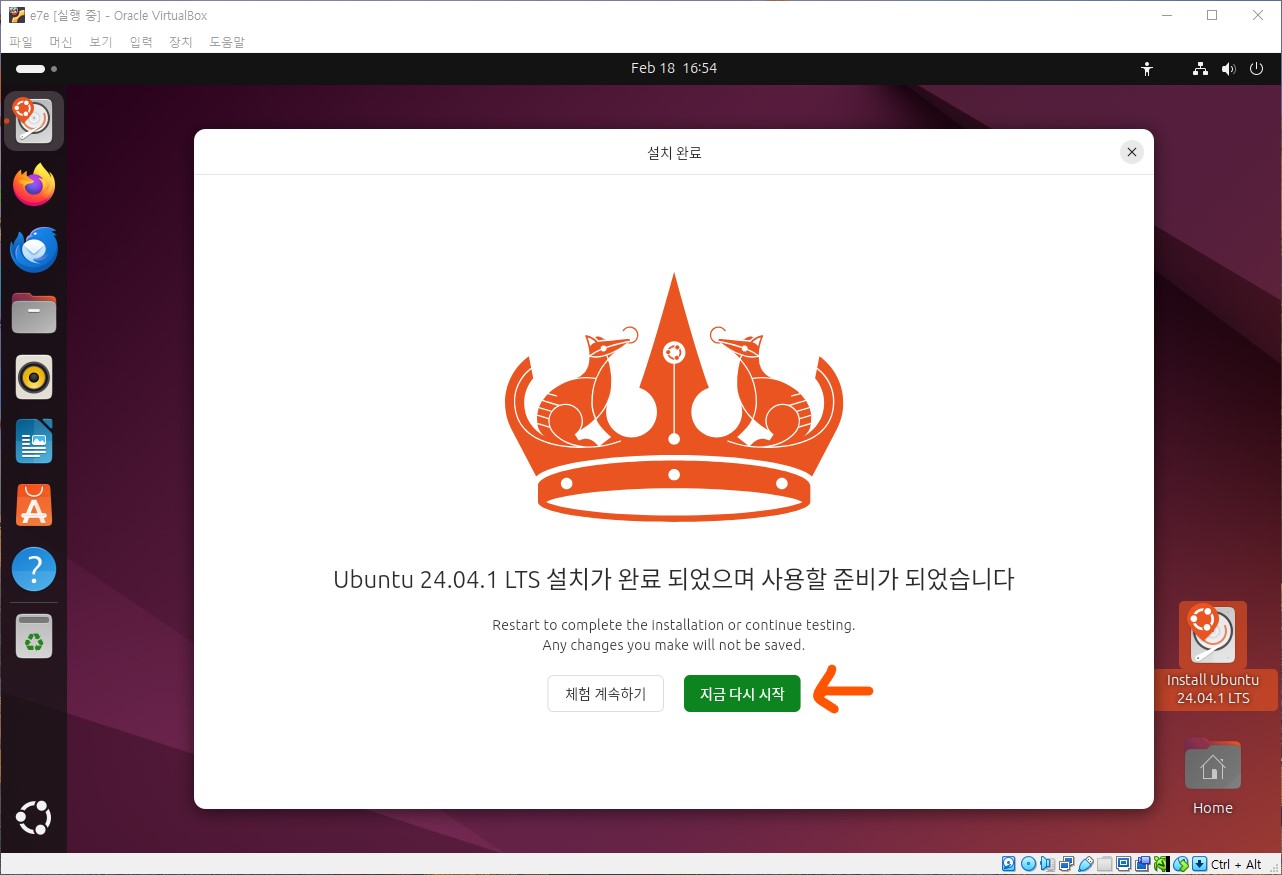The width and height of the screenshot is (1282, 875).
Task: Click the orange crown illustration
Action: 674,397
